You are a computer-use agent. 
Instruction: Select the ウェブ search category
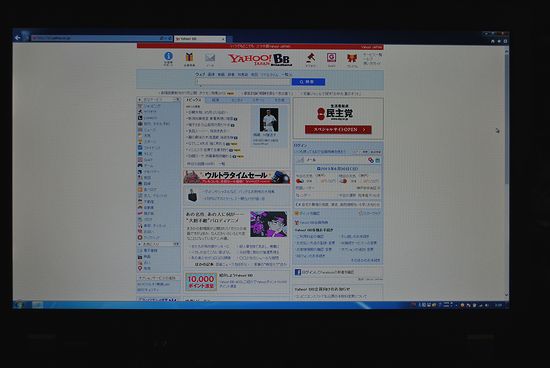tap(200, 74)
